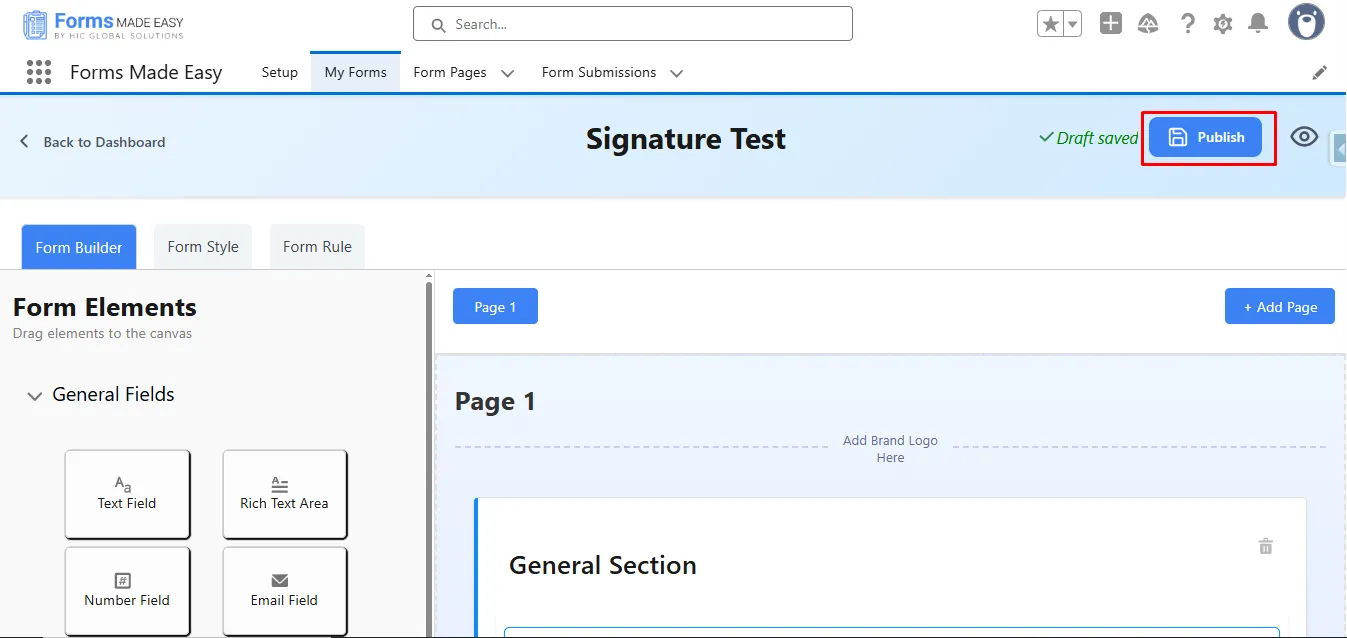This screenshot has width=1347, height=638.
Task: Open the Trailhead guidance icon
Action: coord(1148,24)
